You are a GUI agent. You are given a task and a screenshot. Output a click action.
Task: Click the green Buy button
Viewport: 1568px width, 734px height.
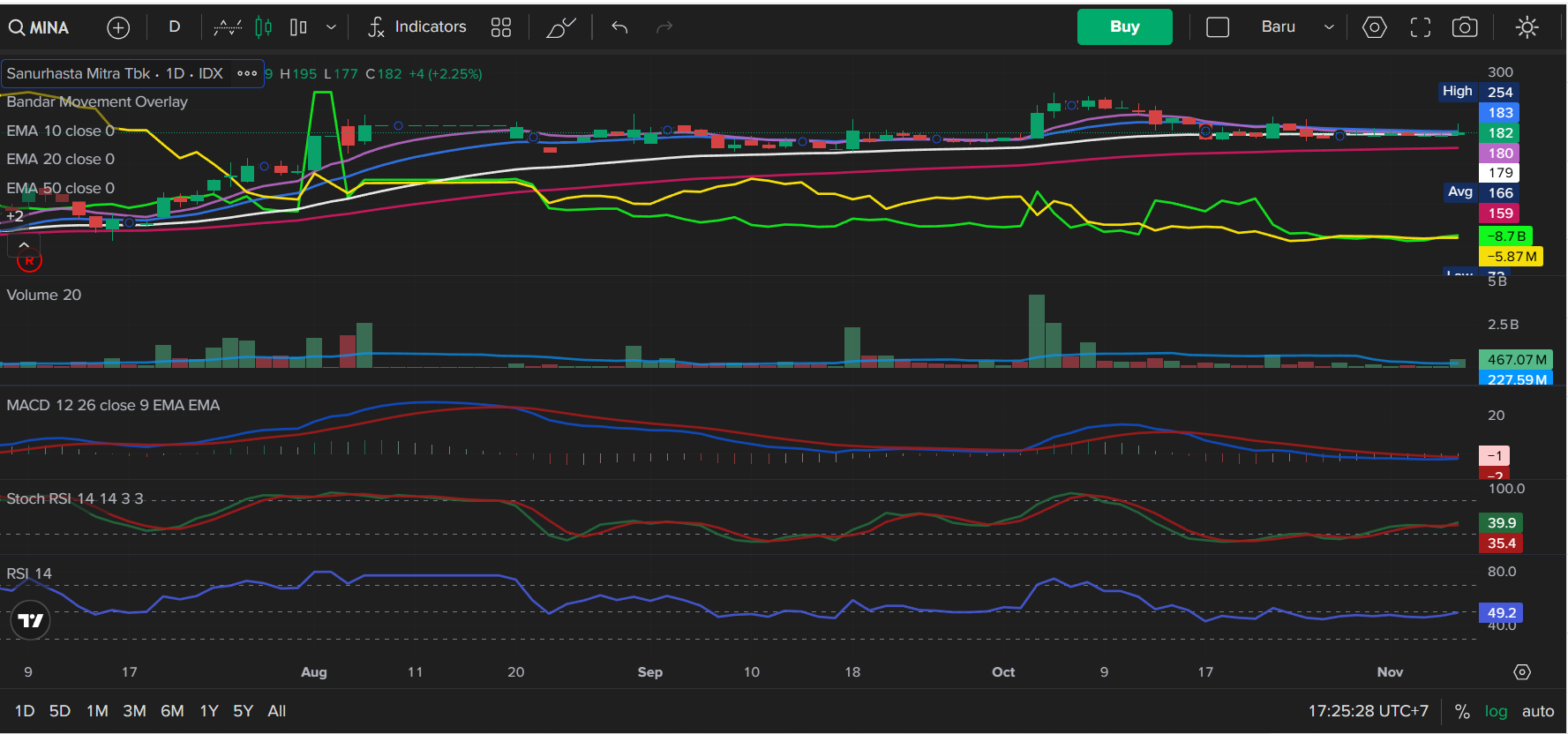[x=1124, y=26]
